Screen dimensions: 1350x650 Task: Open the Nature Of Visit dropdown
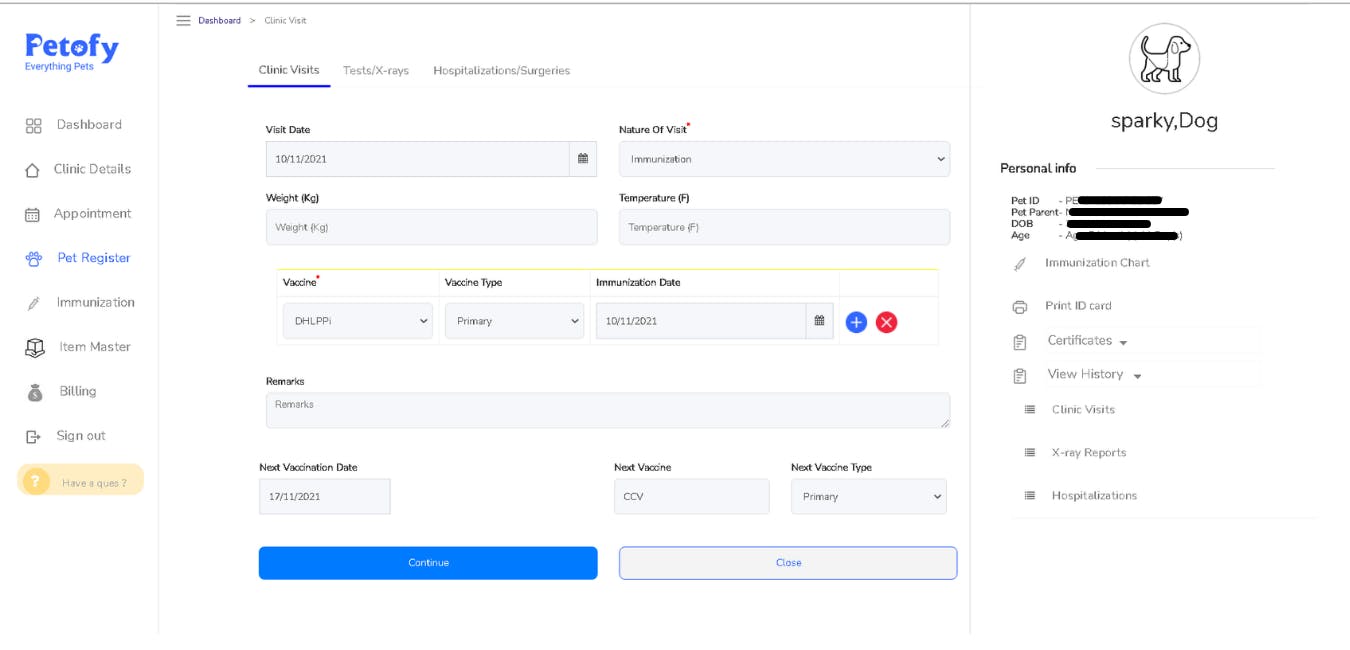[784, 158]
